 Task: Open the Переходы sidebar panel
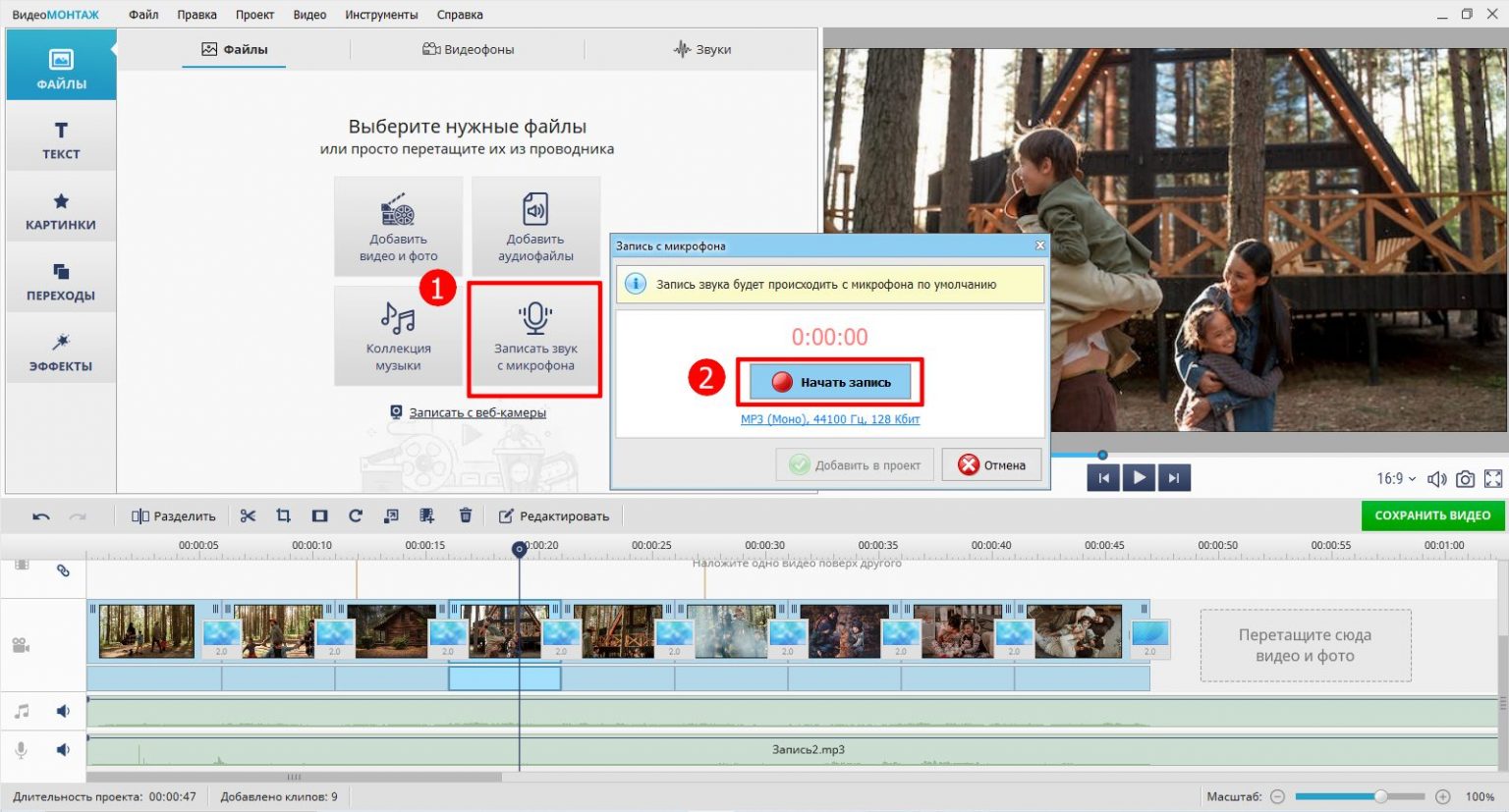point(61,282)
